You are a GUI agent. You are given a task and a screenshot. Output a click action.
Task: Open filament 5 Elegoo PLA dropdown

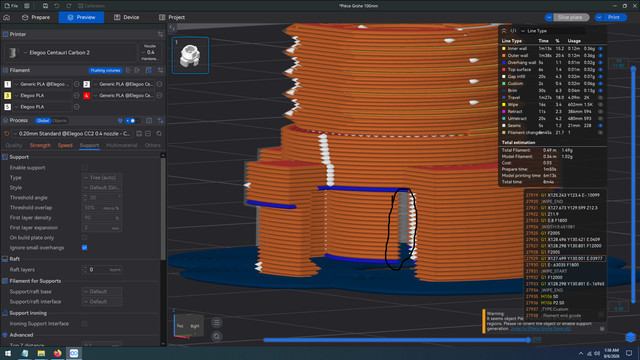[x=42, y=107]
